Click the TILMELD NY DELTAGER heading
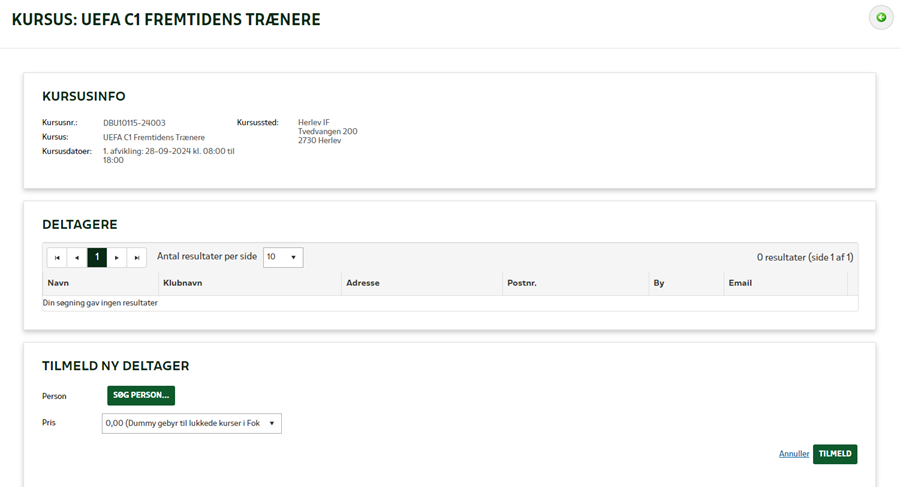Screen dimensions: 900x487 click(x=115, y=366)
